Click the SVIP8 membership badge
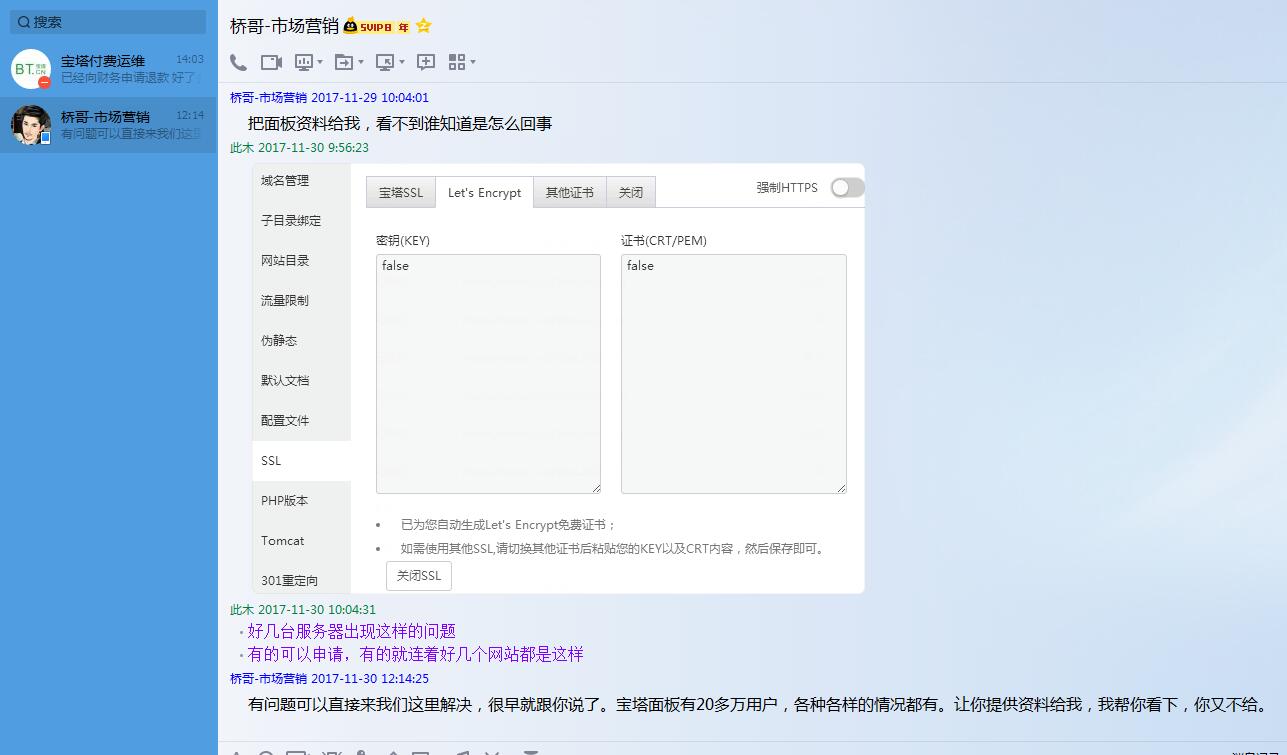This screenshot has width=1287, height=755. (376, 27)
